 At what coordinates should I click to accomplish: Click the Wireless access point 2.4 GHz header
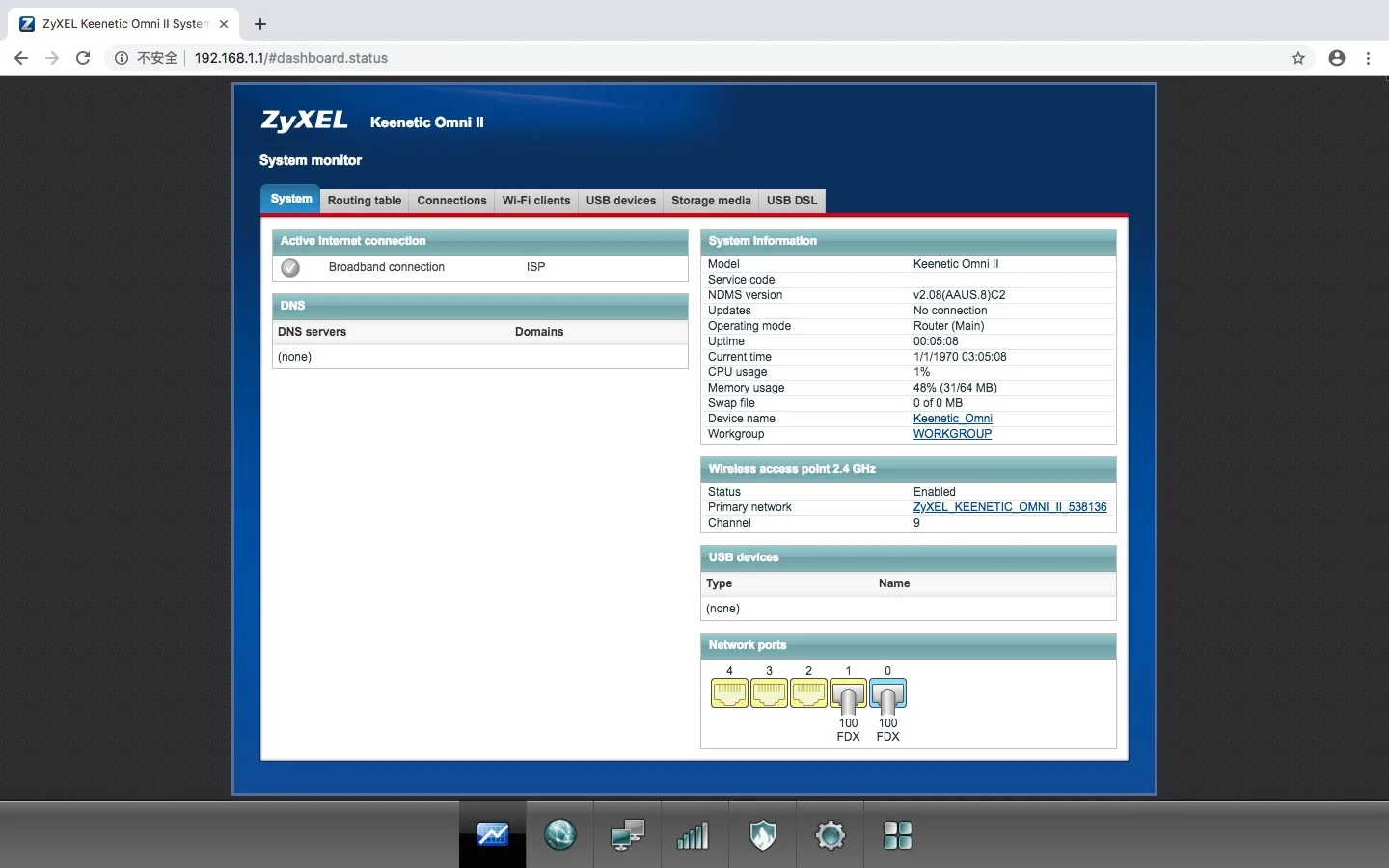click(909, 469)
